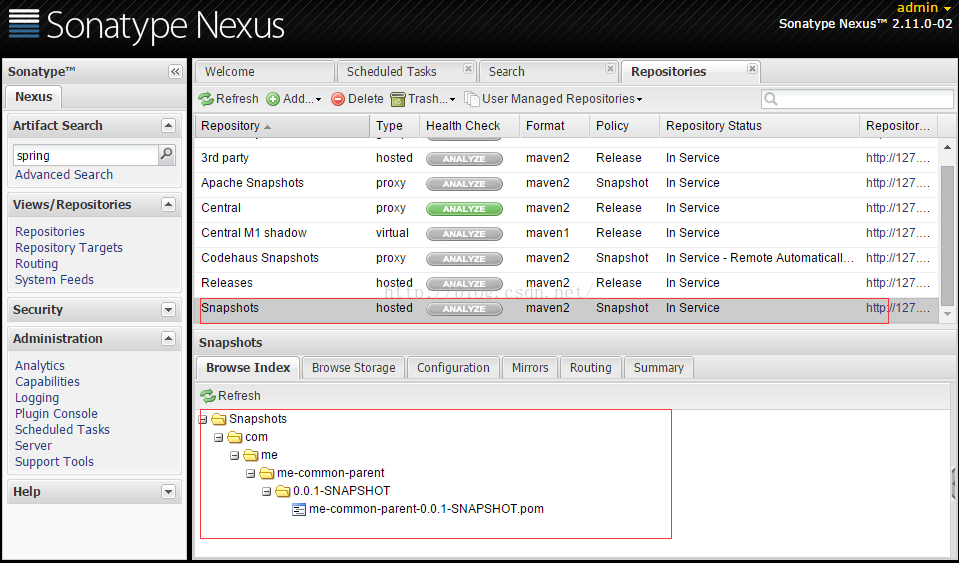Open the Analytics link
This screenshot has height=563, width=959.
pyautogui.click(x=40, y=366)
